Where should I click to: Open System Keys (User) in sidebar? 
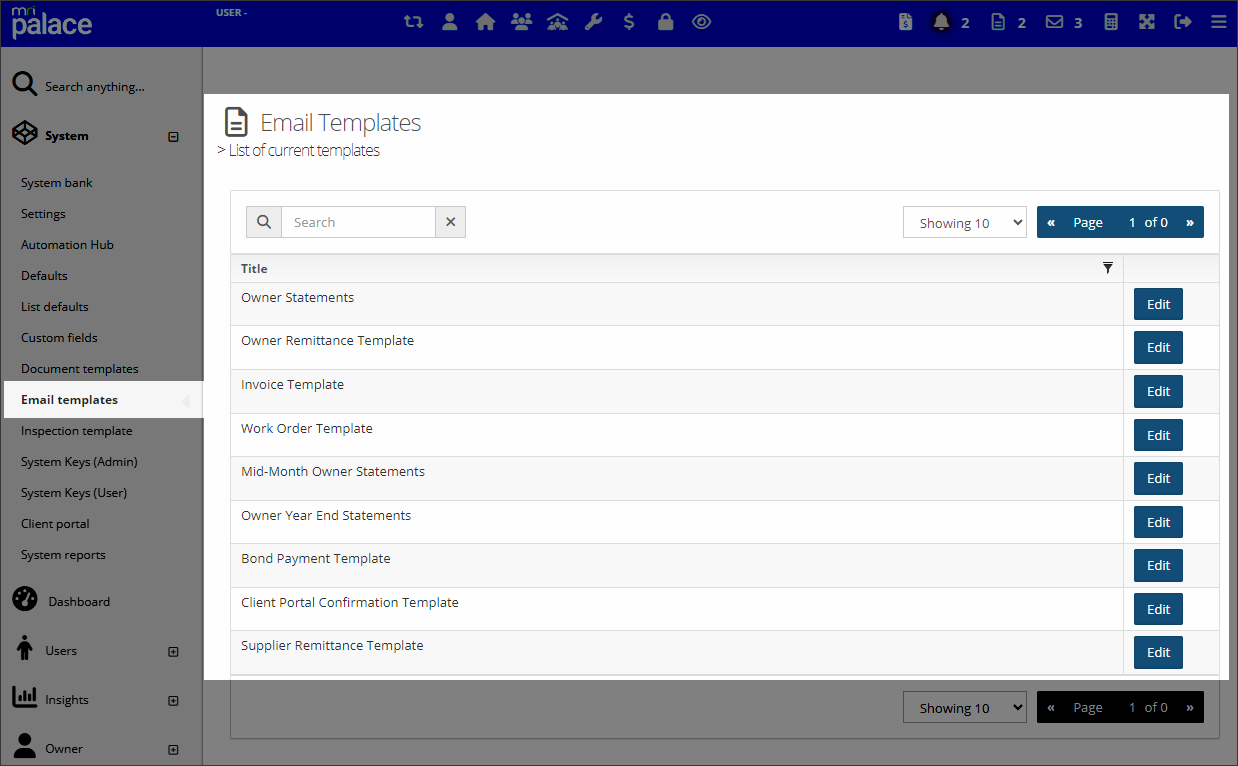coord(74,493)
